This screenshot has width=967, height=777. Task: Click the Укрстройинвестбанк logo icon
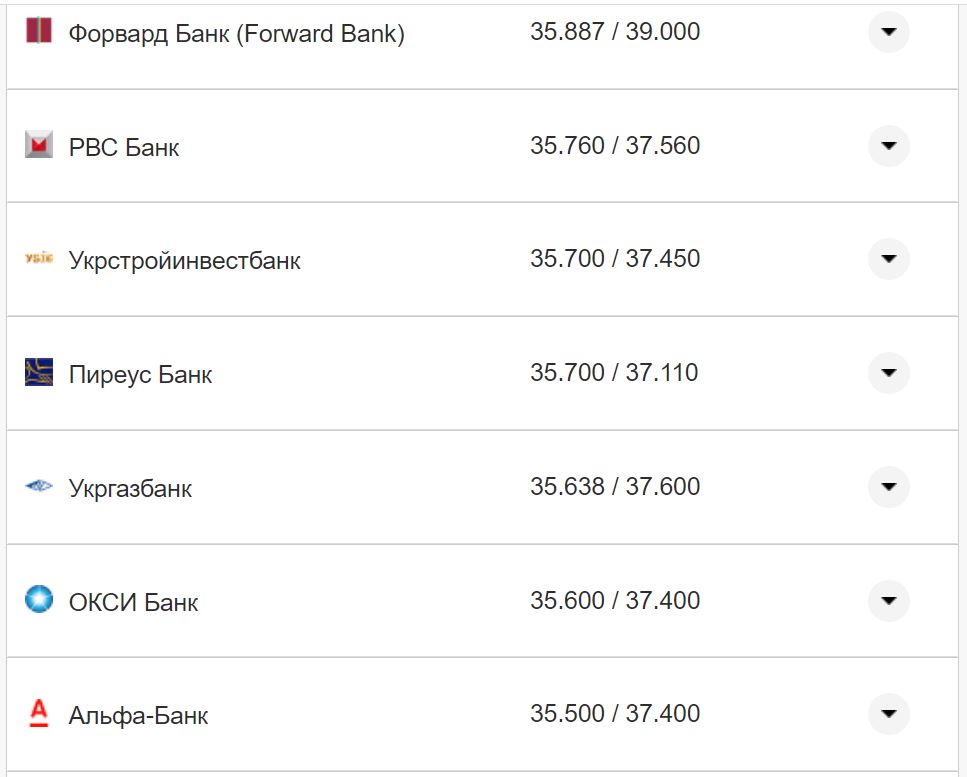point(38,259)
